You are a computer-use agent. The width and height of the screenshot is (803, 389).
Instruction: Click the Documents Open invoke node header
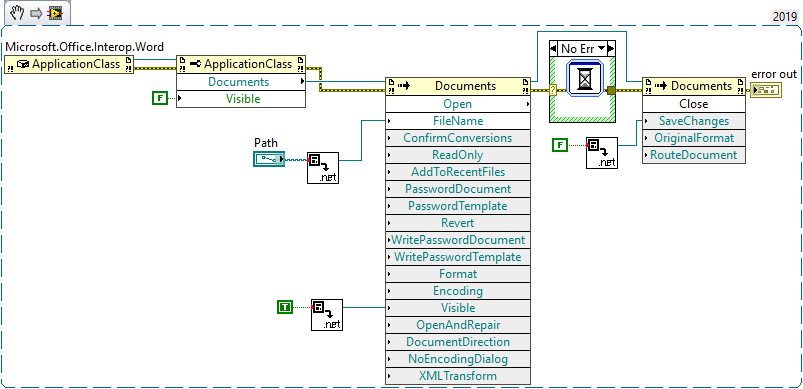(458, 86)
